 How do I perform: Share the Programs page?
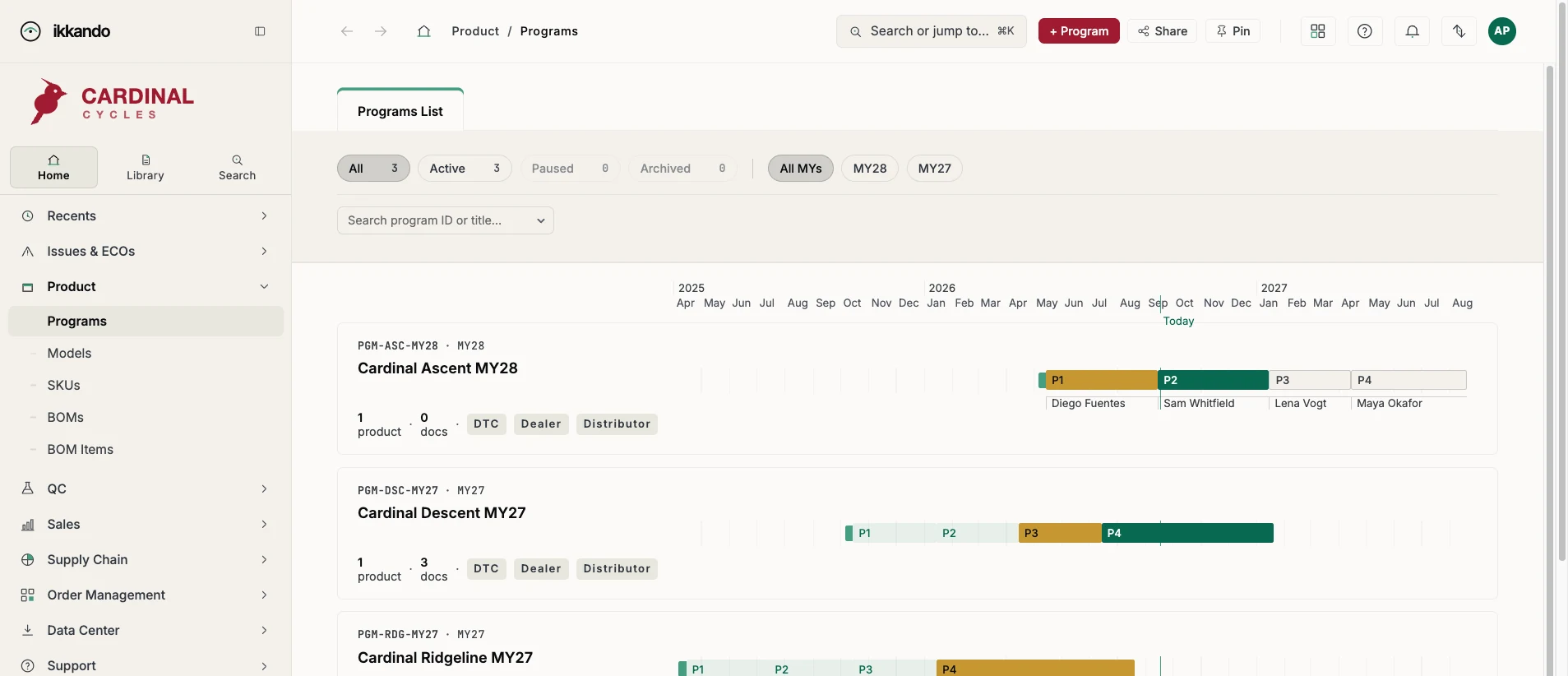(x=1162, y=31)
